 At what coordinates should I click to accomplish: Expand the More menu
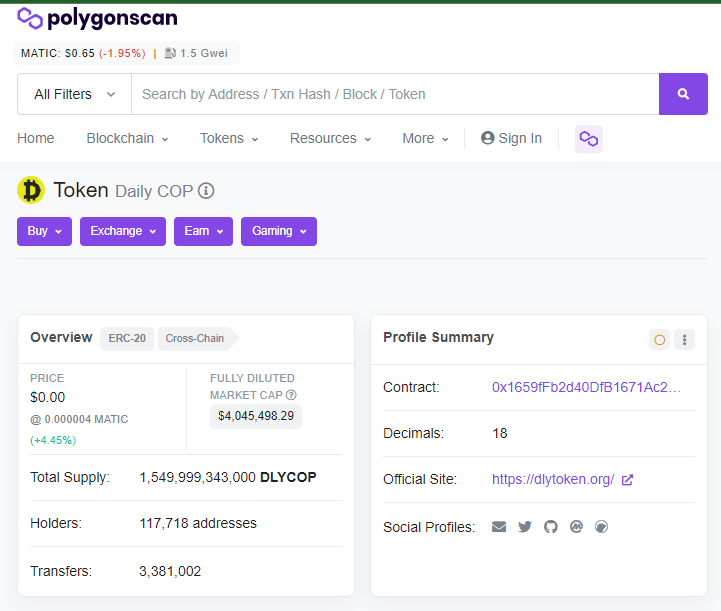coord(425,138)
